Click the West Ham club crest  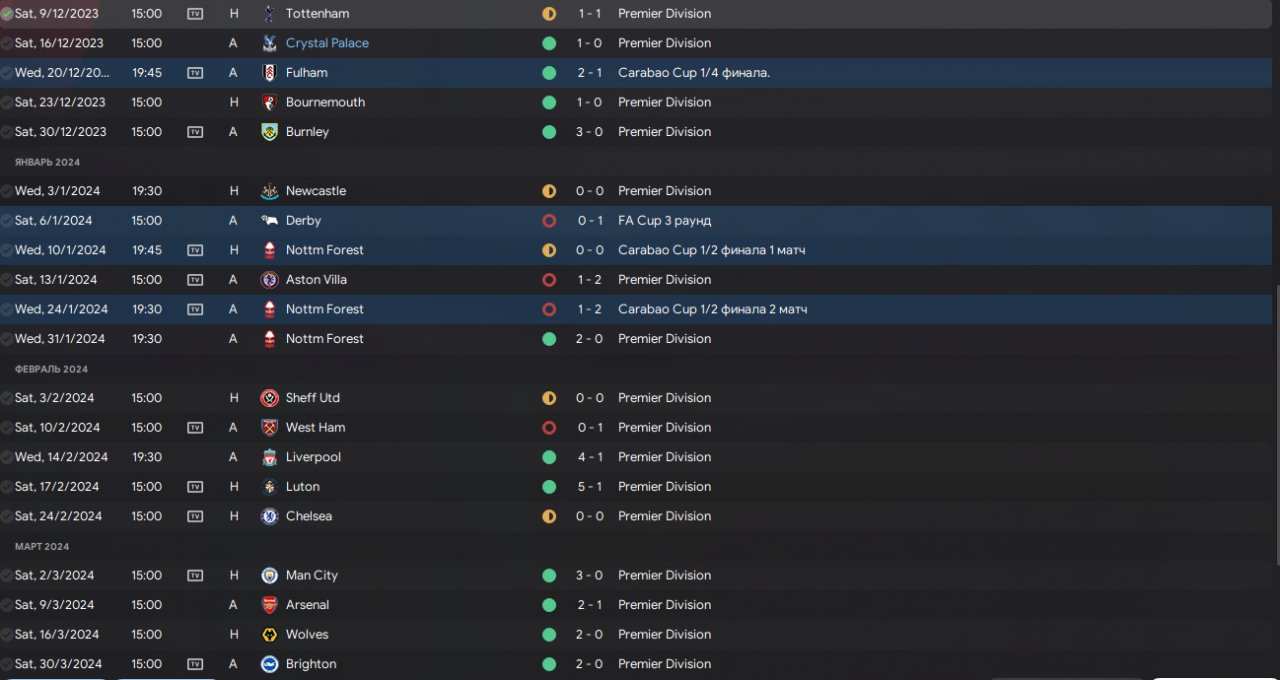click(x=269, y=428)
